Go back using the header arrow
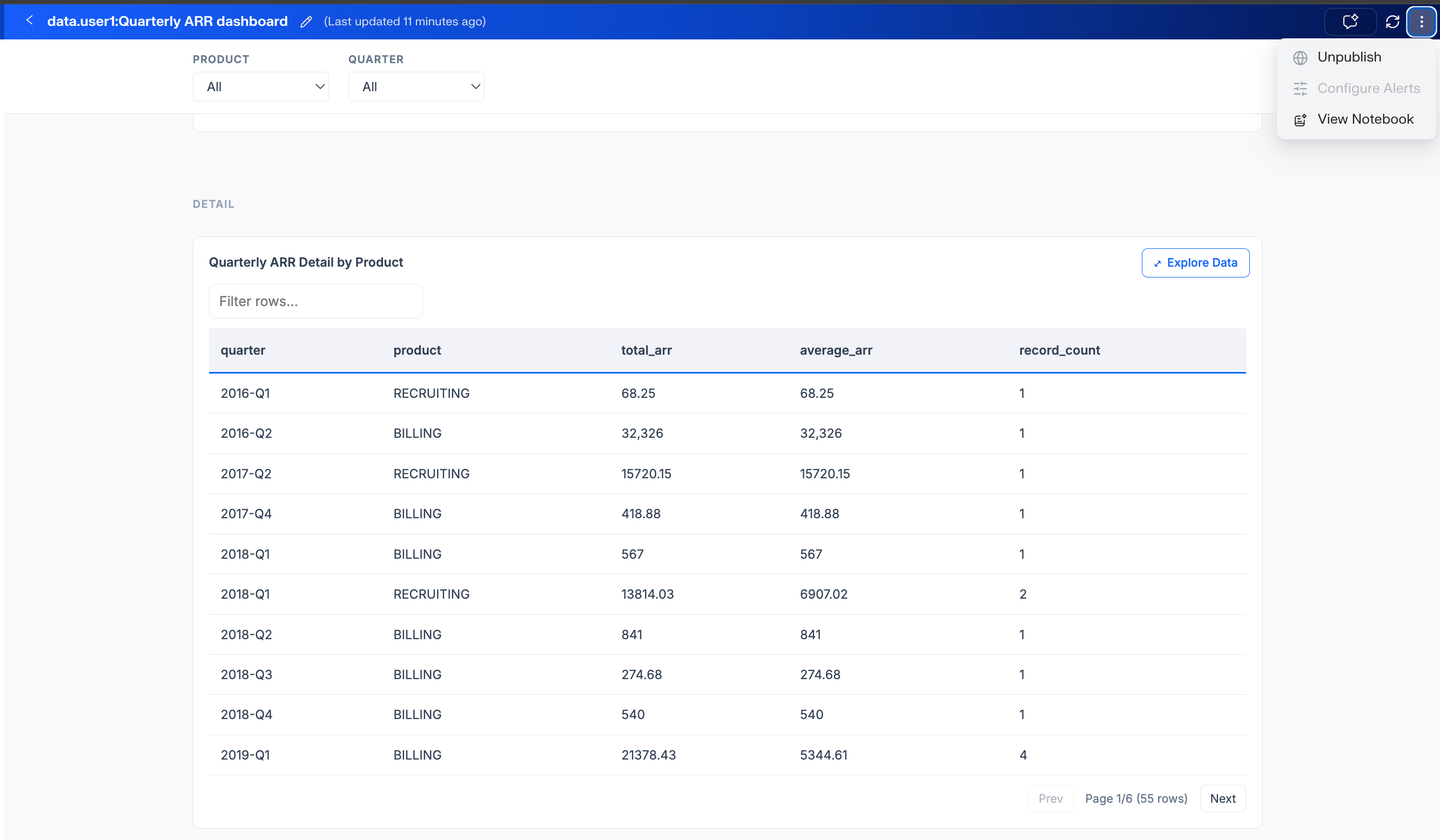The height and width of the screenshot is (840, 1440). pos(30,21)
